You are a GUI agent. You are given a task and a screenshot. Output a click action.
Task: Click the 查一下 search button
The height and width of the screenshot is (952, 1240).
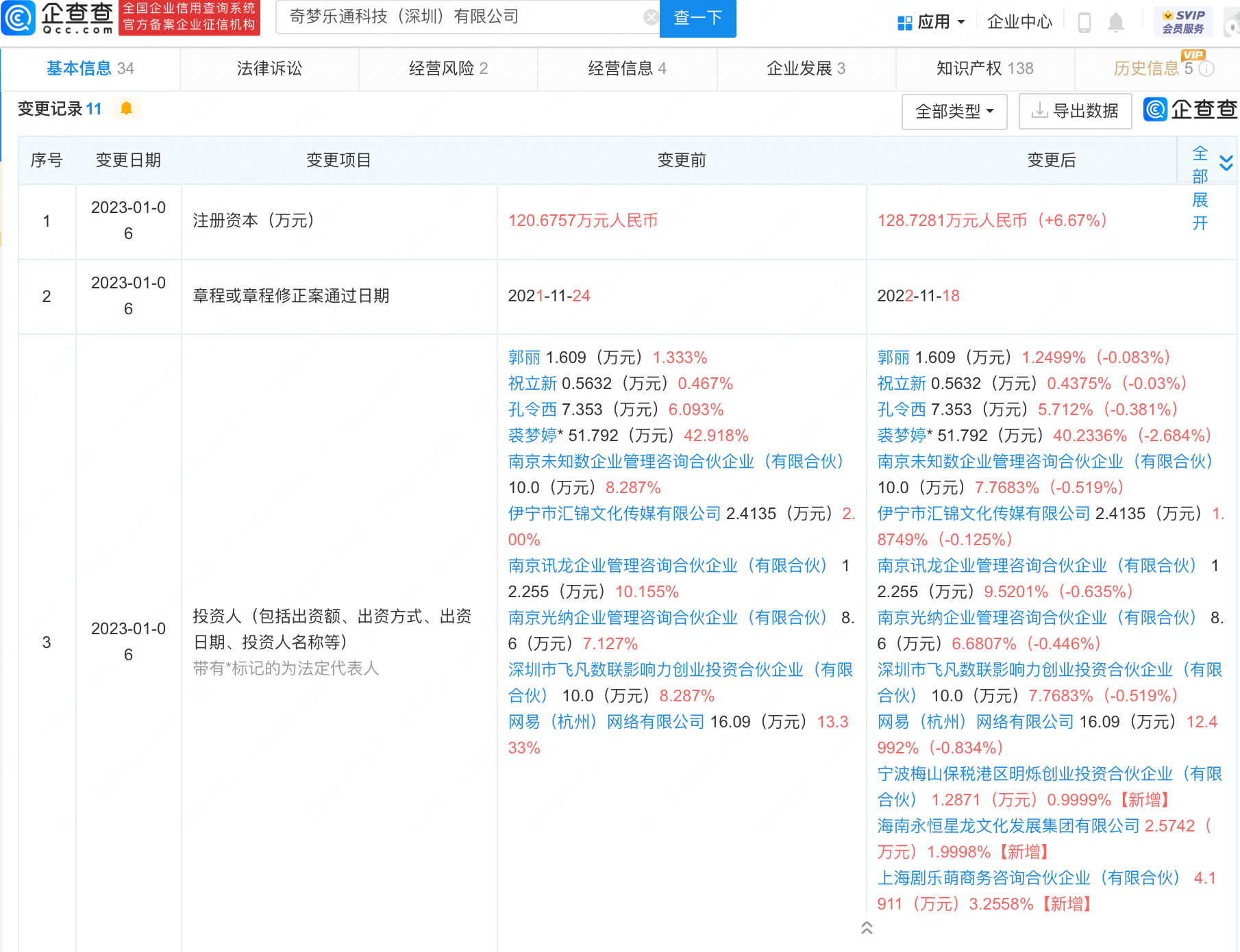[697, 18]
